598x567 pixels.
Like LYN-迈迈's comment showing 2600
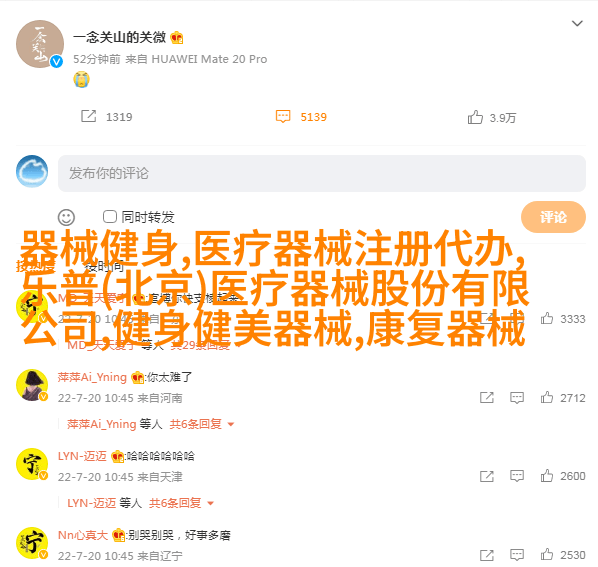coord(547,476)
